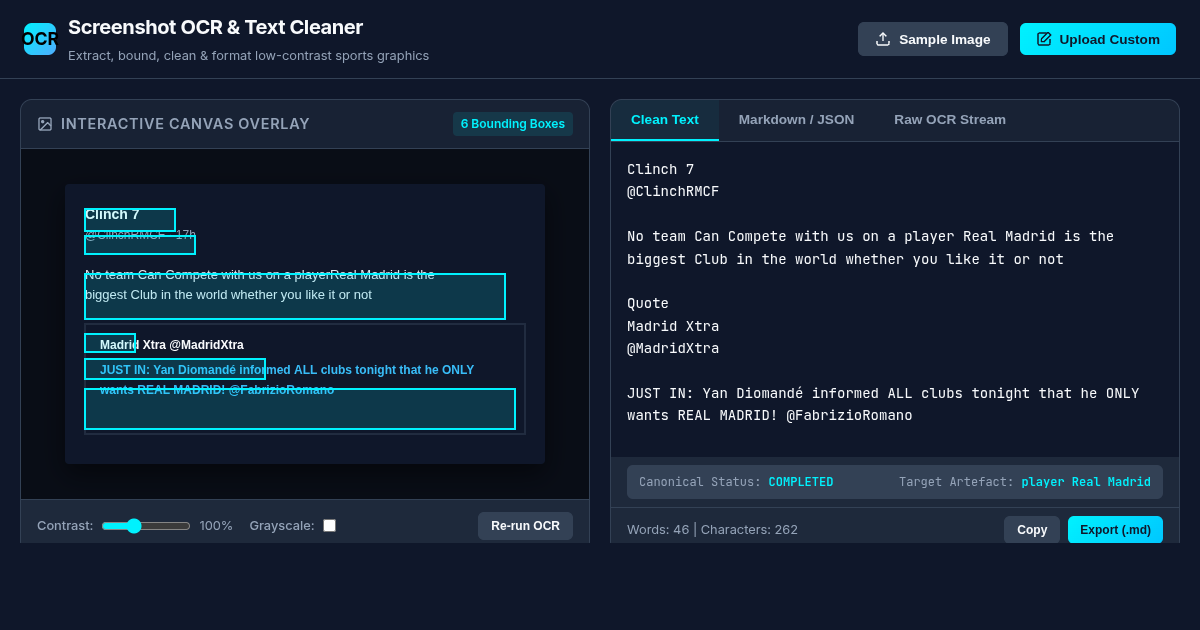Load the Sample Image
This screenshot has height=630, width=1200.
(x=932, y=39)
